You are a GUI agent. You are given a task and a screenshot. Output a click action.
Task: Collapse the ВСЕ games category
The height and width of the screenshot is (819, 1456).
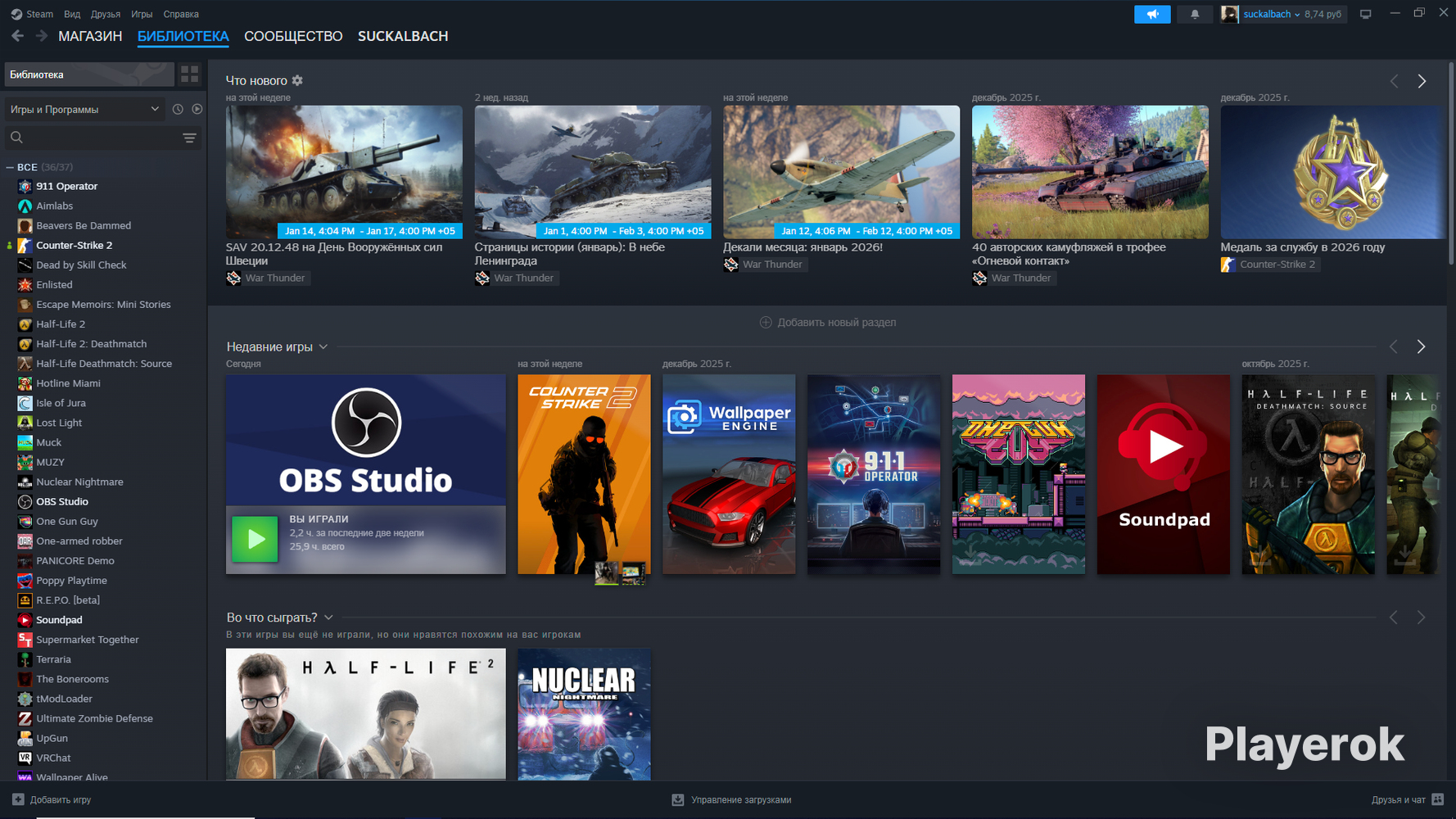10,167
